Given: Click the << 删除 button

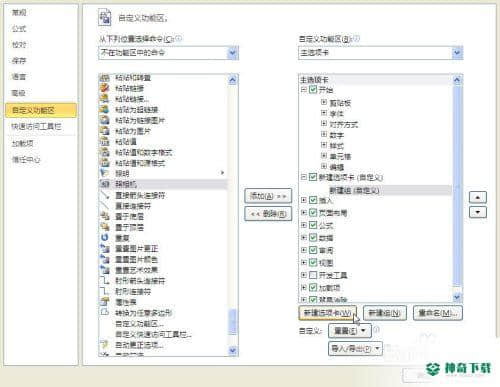Looking at the screenshot, I should pyautogui.click(x=268, y=214).
